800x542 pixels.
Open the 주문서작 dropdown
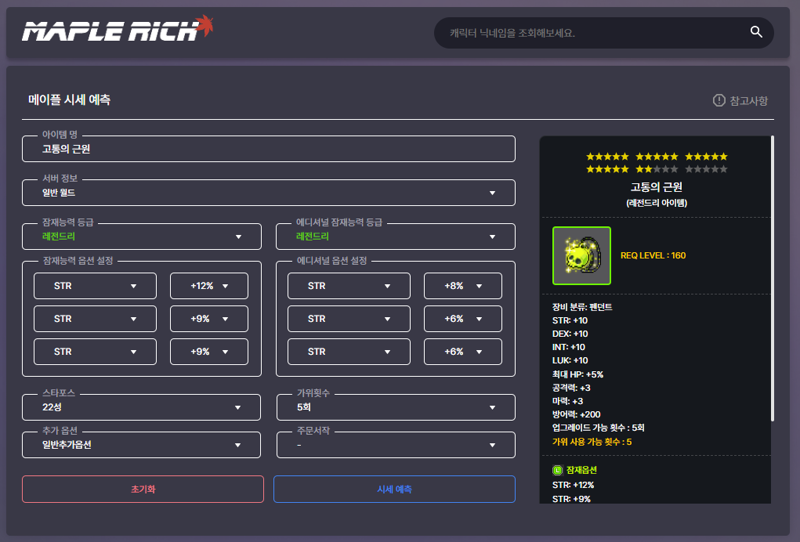click(396, 445)
